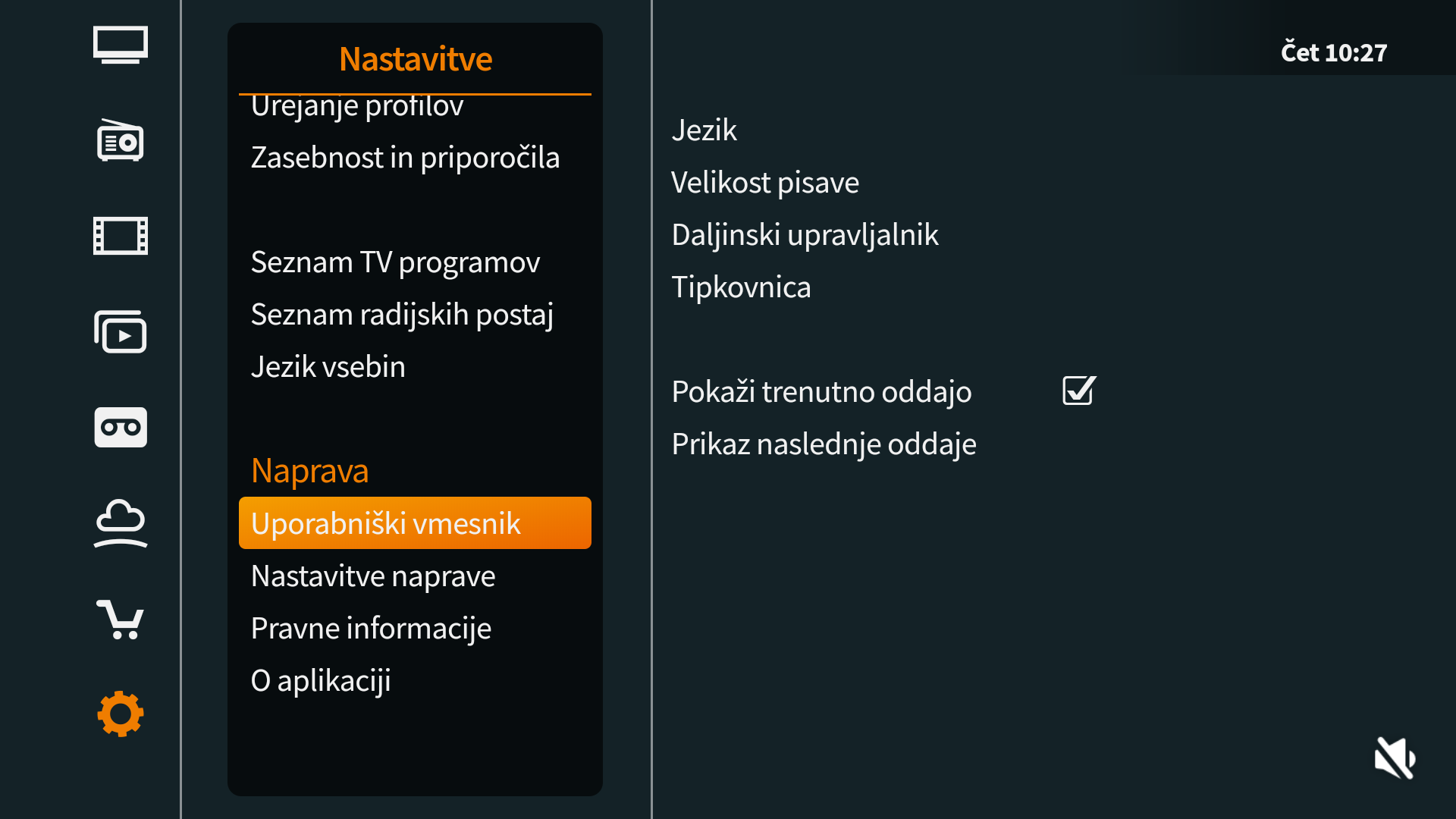Screen dimensions: 1456x819
Task: Open the cloud section icon
Action: click(x=121, y=522)
